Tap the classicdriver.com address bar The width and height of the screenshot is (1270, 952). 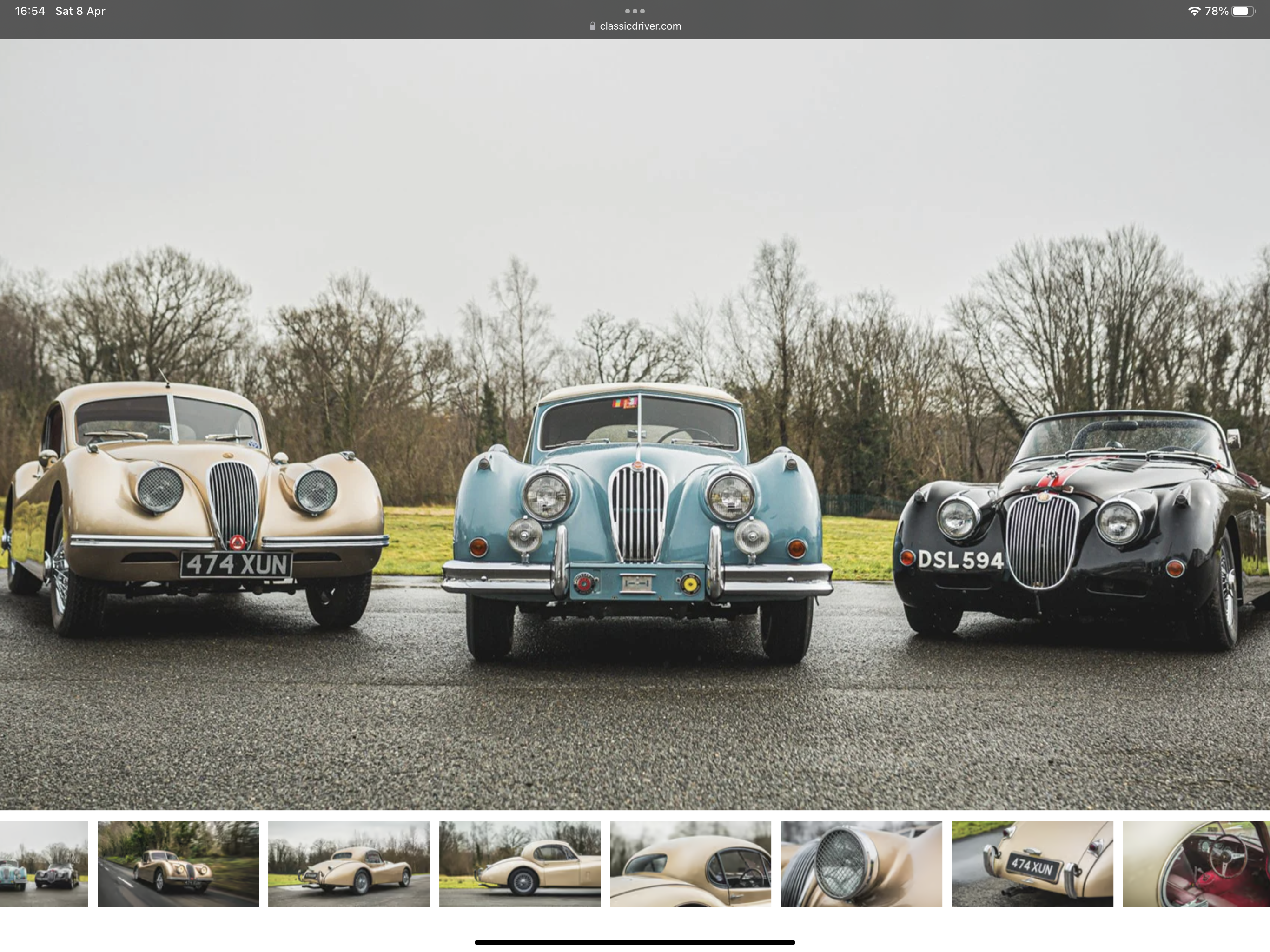tap(640, 26)
